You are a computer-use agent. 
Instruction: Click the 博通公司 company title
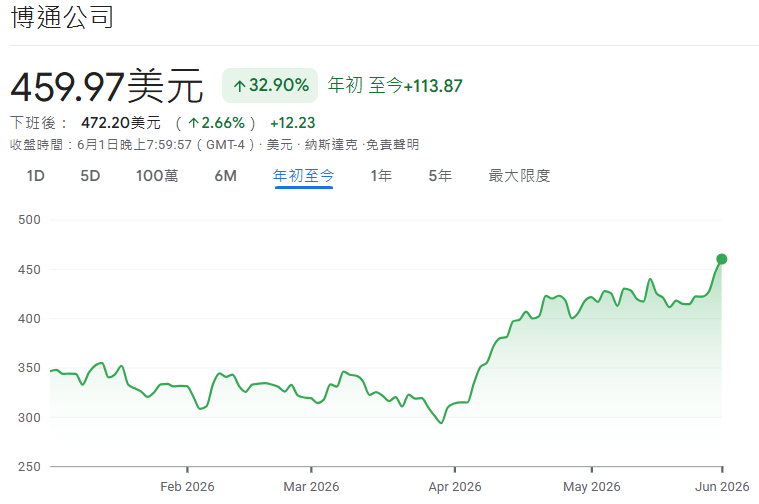pos(62,17)
